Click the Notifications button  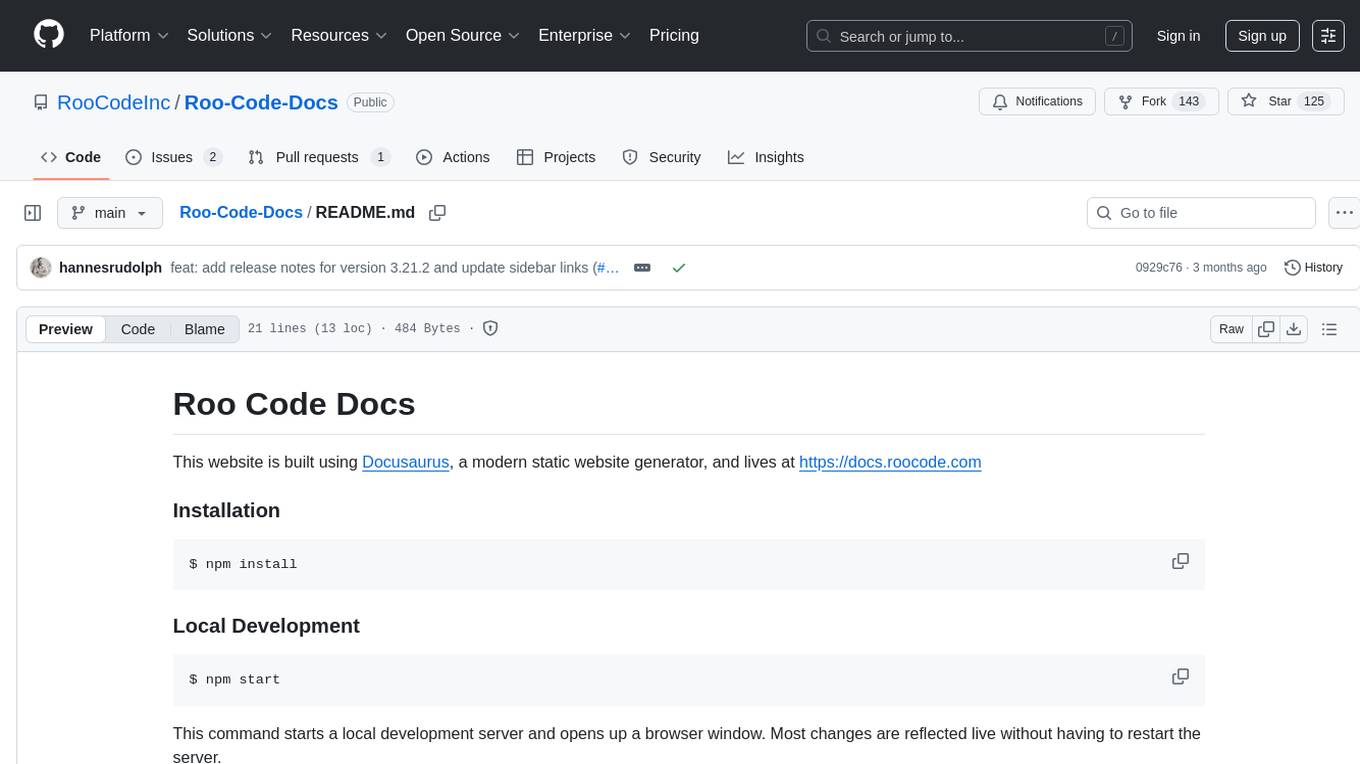click(1038, 102)
